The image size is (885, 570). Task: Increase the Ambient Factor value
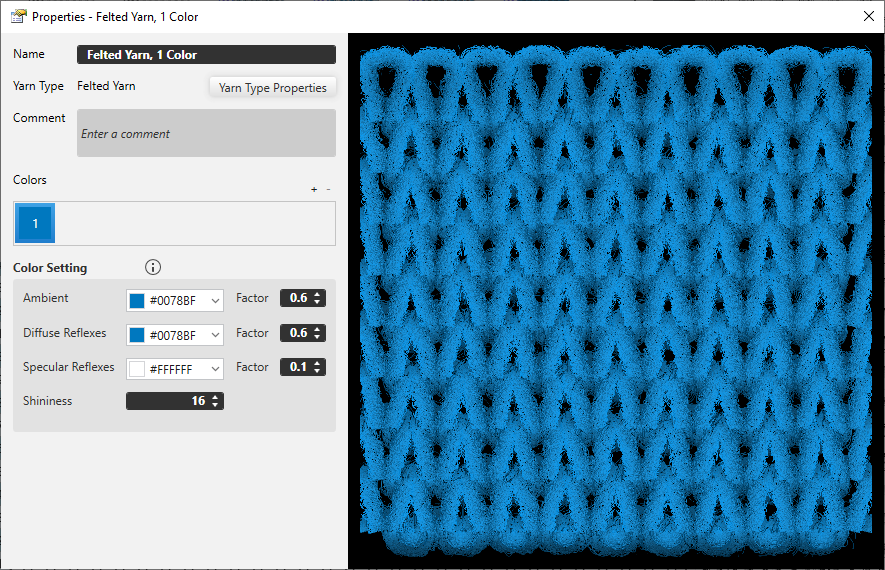tap(318, 295)
